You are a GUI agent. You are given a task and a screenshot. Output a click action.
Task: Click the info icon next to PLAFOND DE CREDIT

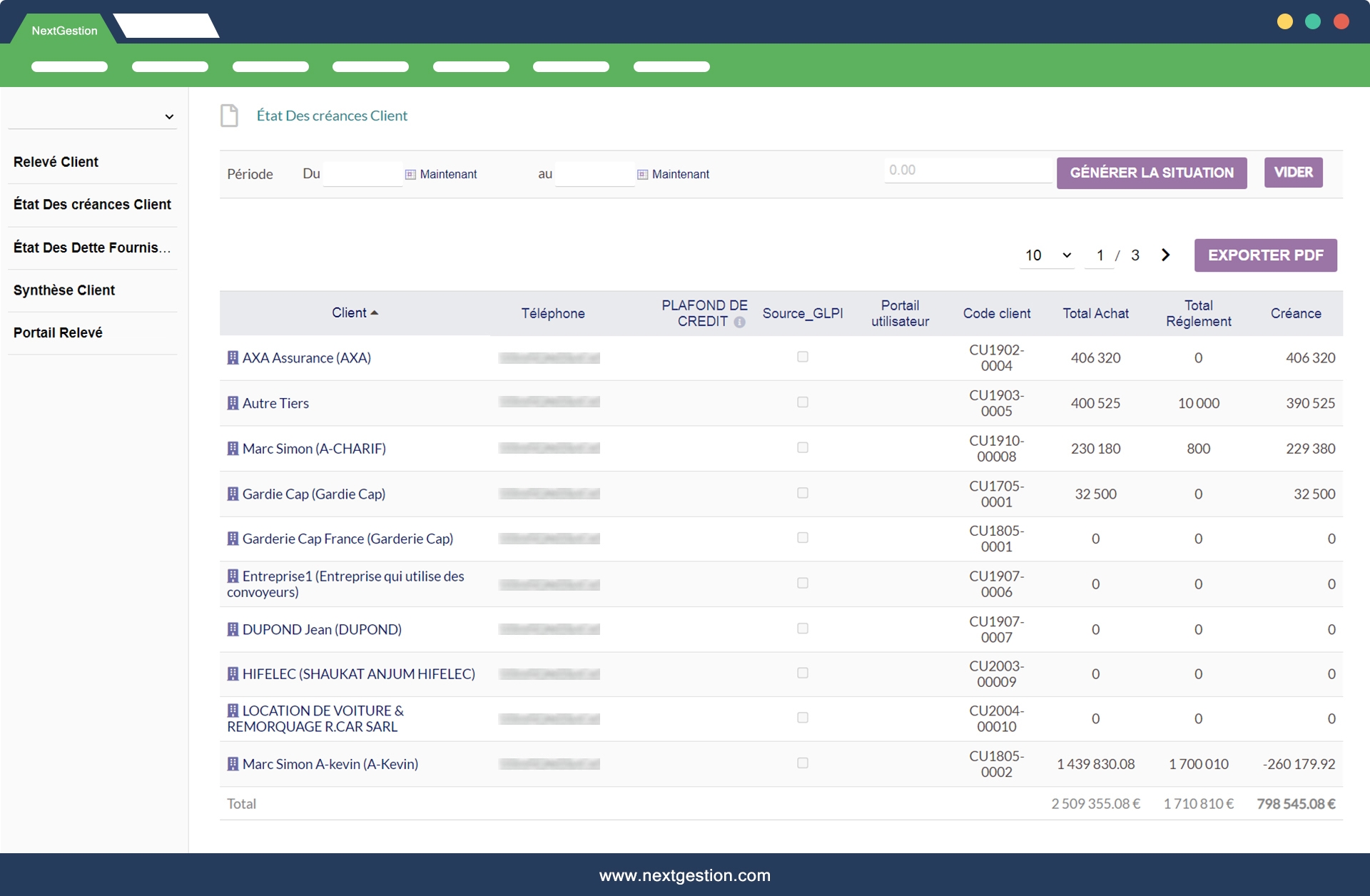(x=739, y=322)
